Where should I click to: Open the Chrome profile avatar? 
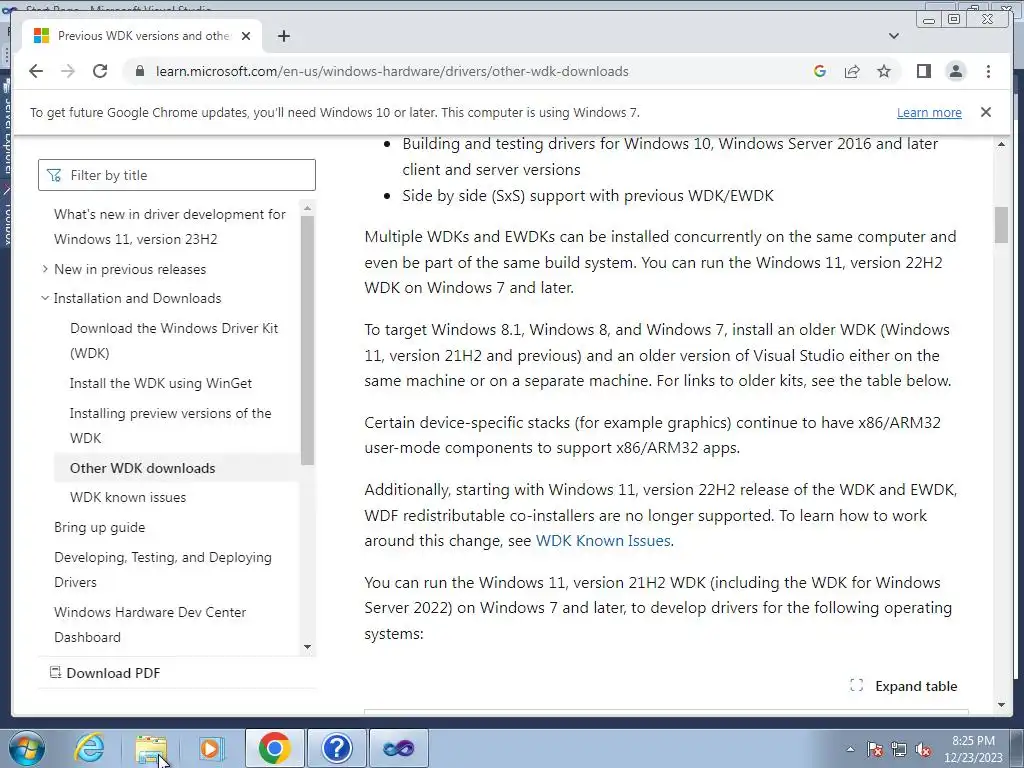[x=955, y=71]
